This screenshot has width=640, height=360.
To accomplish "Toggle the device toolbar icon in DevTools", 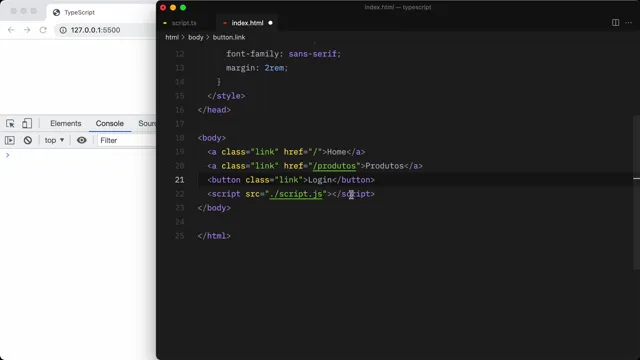I will 27,123.
